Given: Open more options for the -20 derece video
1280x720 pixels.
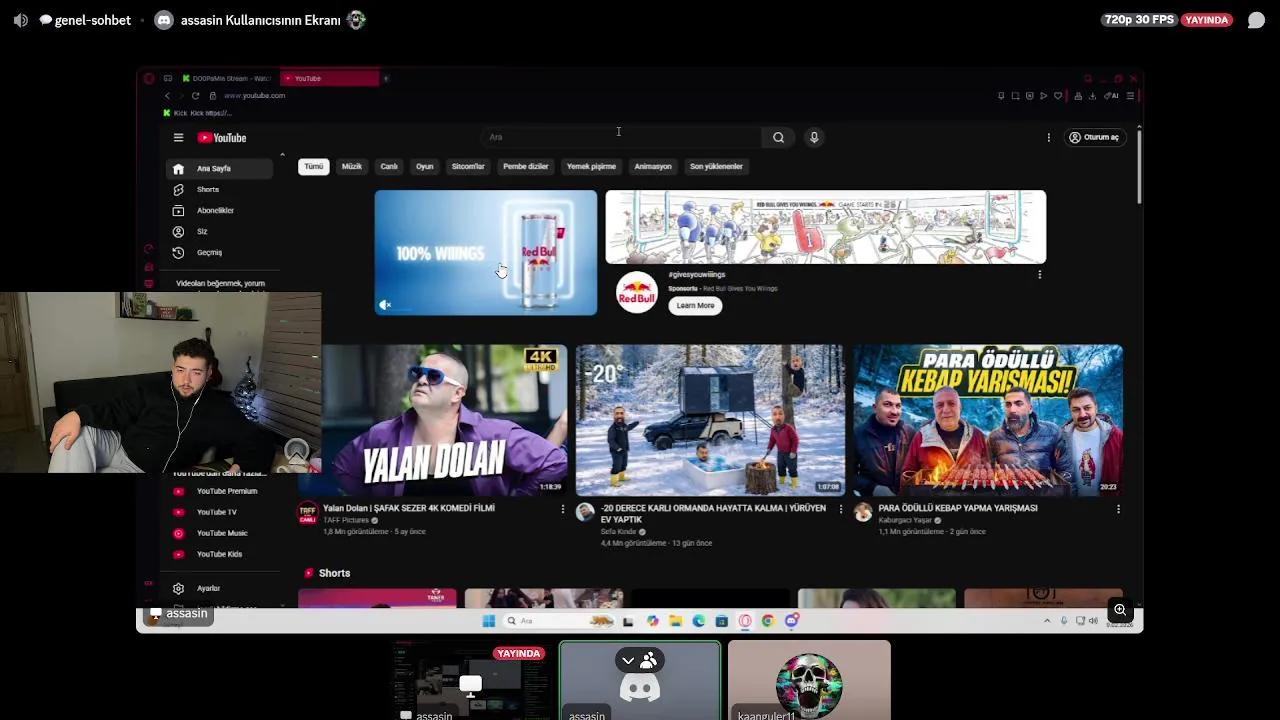Looking at the screenshot, I should (840, 509).
